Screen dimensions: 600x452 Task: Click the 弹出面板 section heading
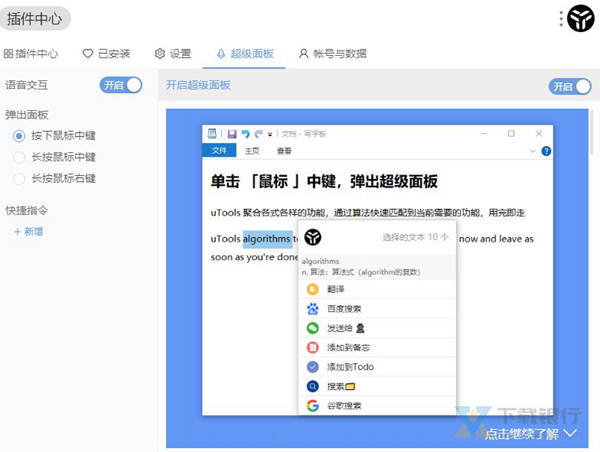(x=26, y=114)
